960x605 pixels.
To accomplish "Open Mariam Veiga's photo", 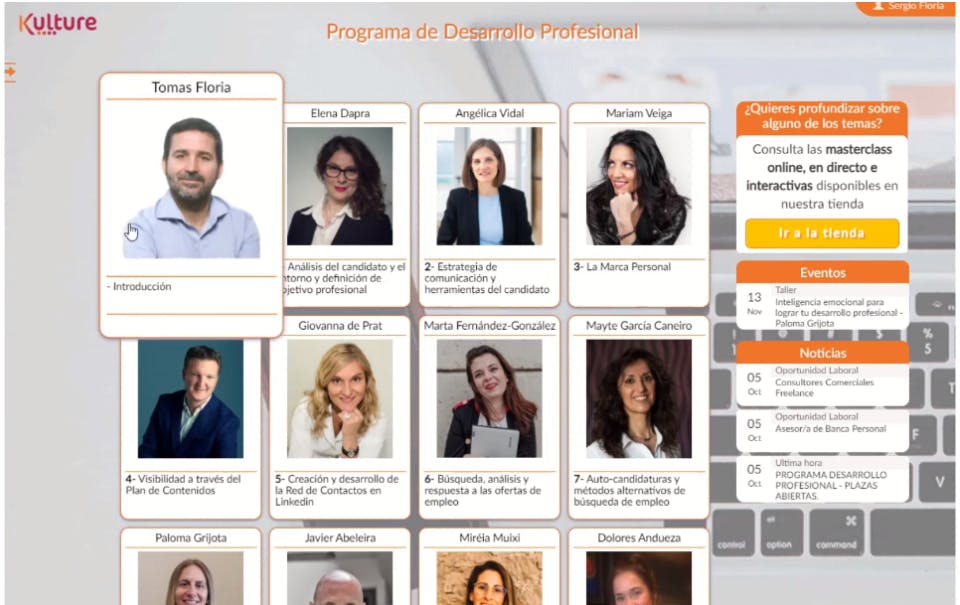I will (639, 186).
